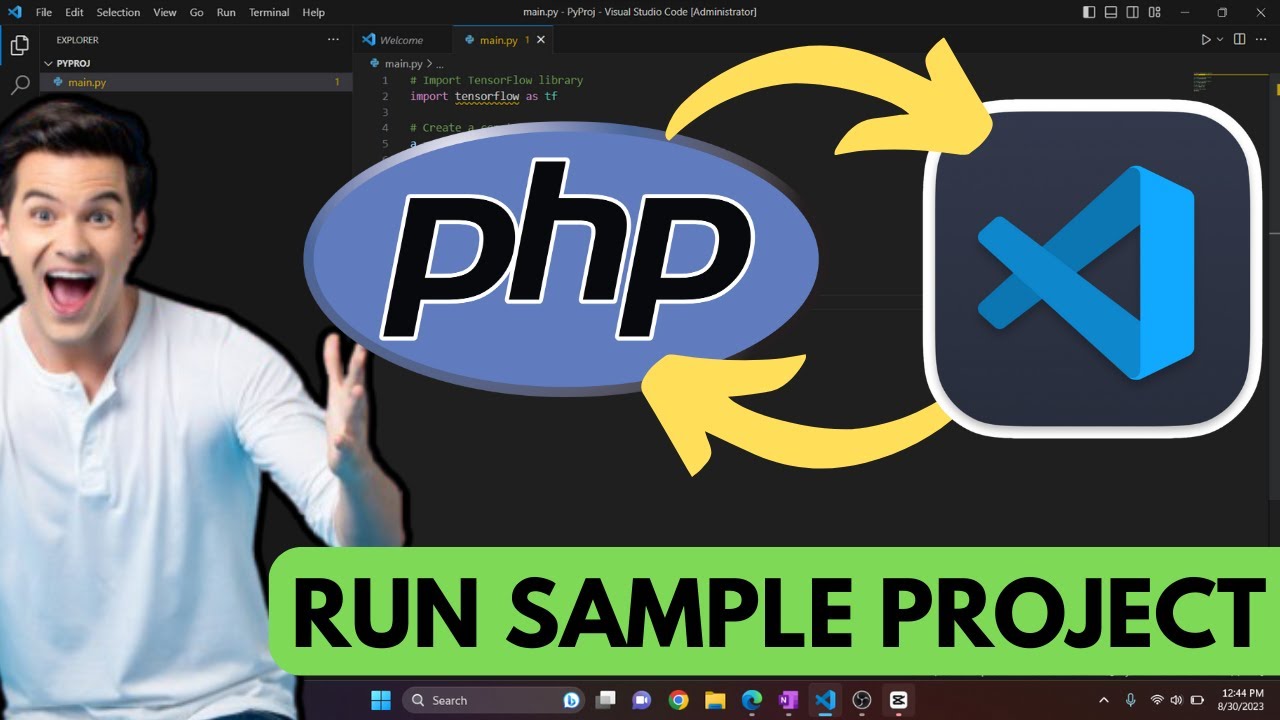Viewport: 1280px width, 720px height.
Task: Open the volume tray icon
Action: pyautogui.click(x=1176, y=700)
